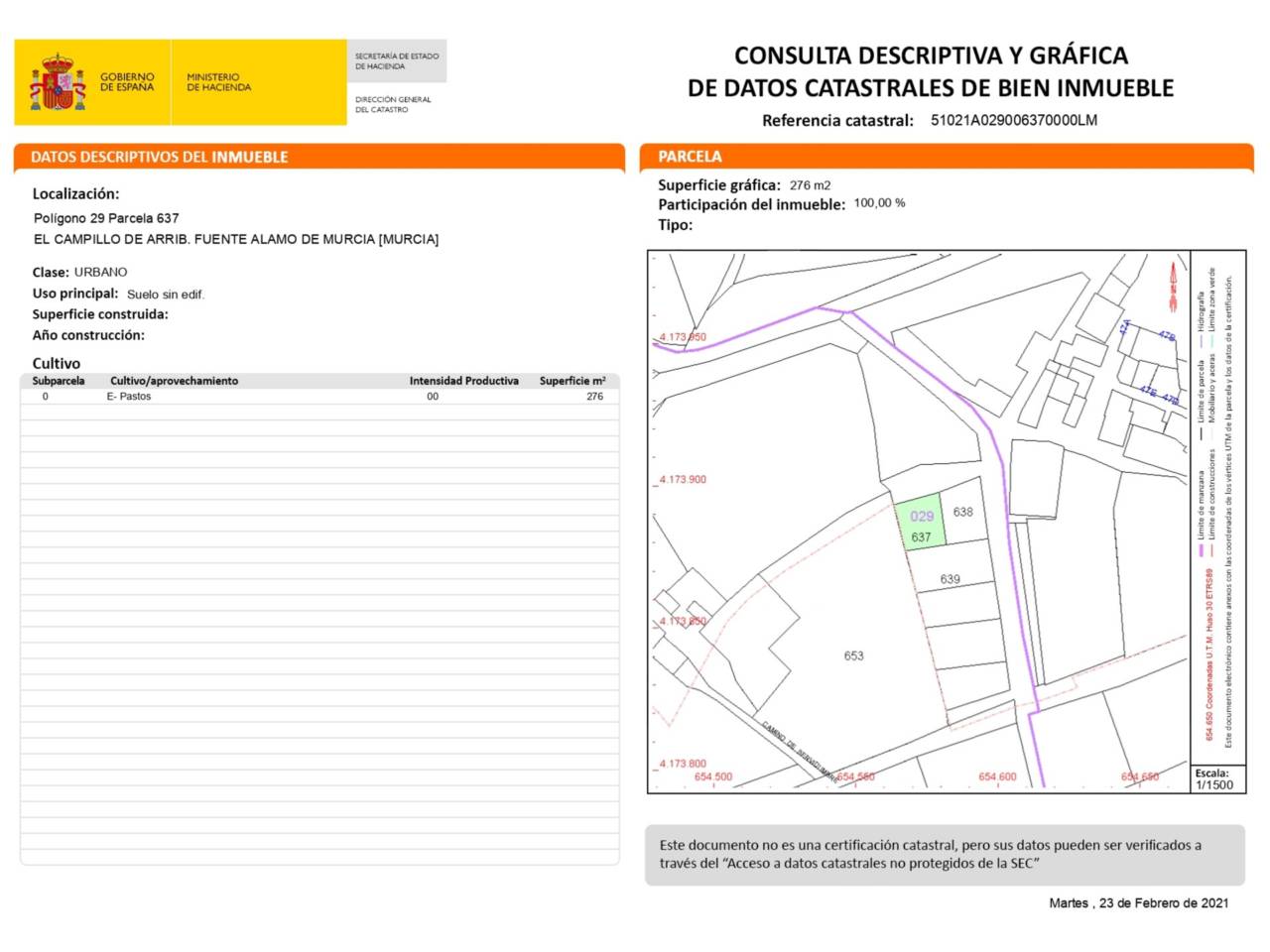The height and width of the screenshot is (952, 1270).
Task: Click the '276 m2' superficie gráfica value
Action: click(810, 185)
